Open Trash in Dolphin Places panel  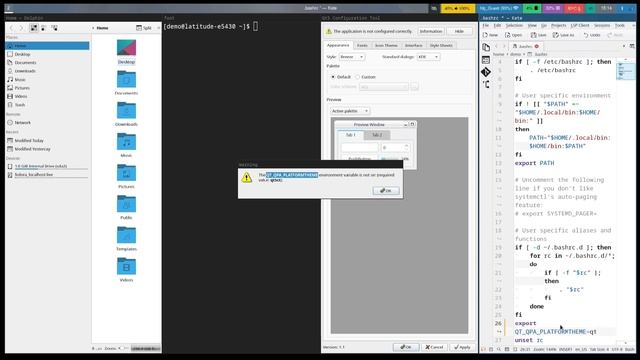pyautogui.click(x=47, y=105)
